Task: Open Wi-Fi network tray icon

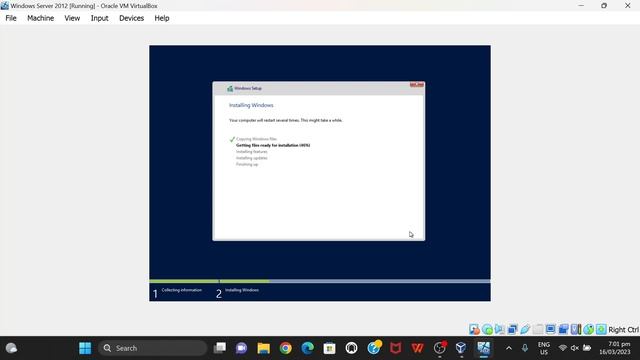Action: click(x=562, y=348)
